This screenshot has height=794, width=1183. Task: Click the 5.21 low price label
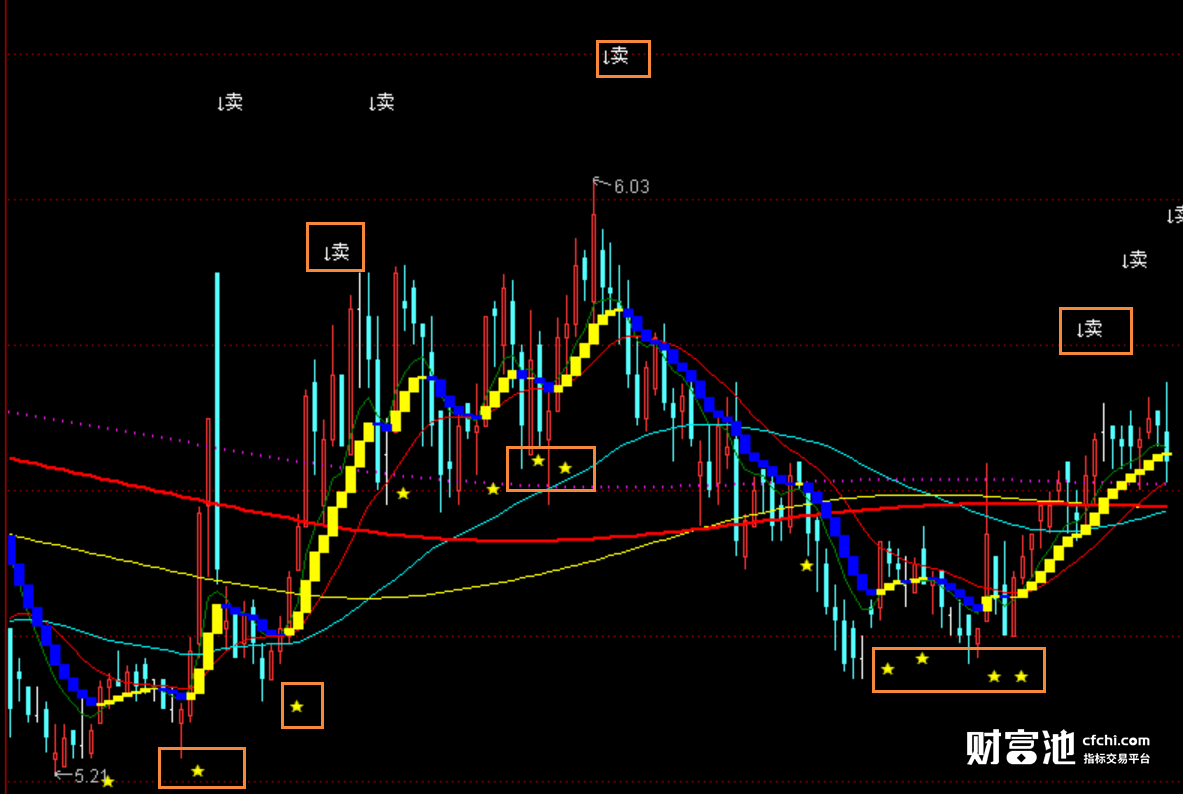pyautogui.click(x=91, y=776)
